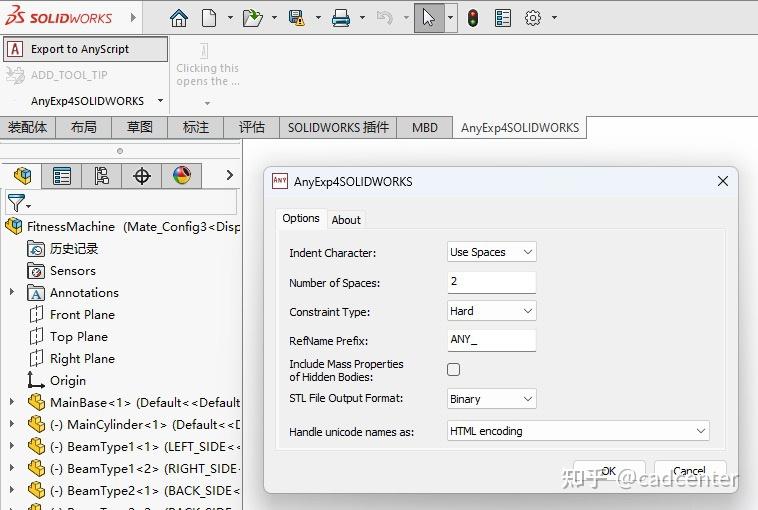Open the About tab in the dialog
Screen dimensions: 758x510
tap(346, 220)
